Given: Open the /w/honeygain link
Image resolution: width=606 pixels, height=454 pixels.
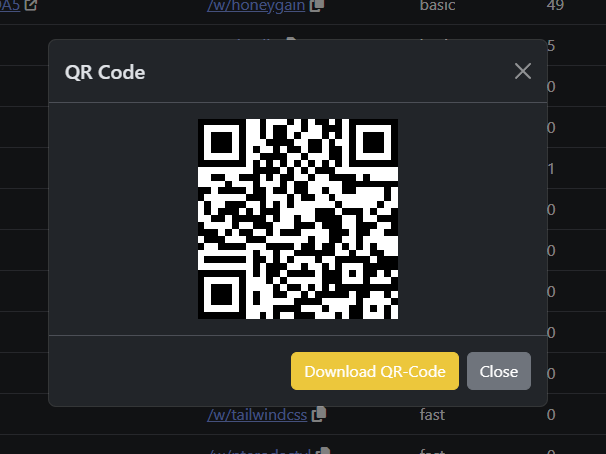Looking at the screenshot, I should [x=256, y=5].
